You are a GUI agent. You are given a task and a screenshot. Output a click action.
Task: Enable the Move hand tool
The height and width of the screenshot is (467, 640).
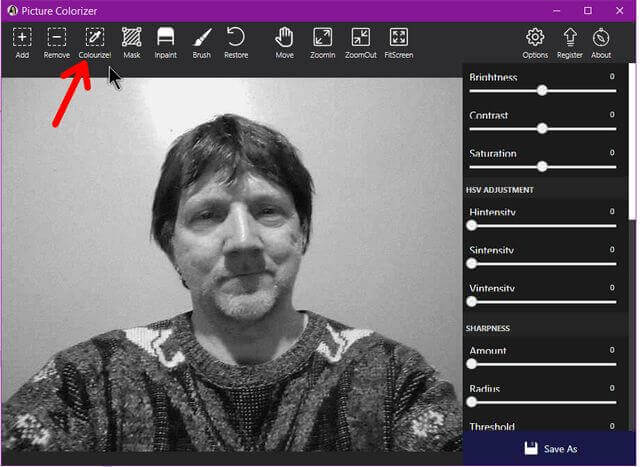point(285,38)
